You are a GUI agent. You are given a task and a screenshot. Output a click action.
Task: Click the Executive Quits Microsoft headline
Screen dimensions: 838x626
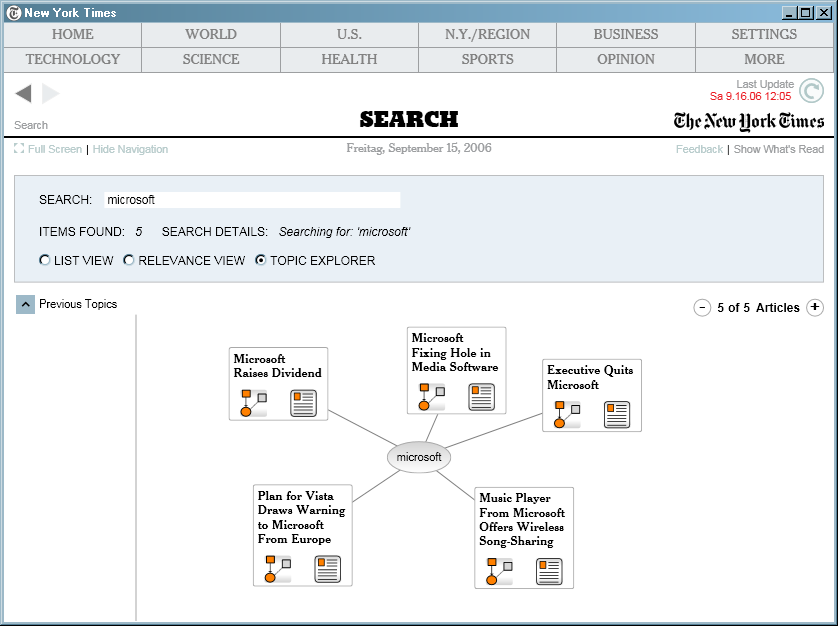(590, 377)
